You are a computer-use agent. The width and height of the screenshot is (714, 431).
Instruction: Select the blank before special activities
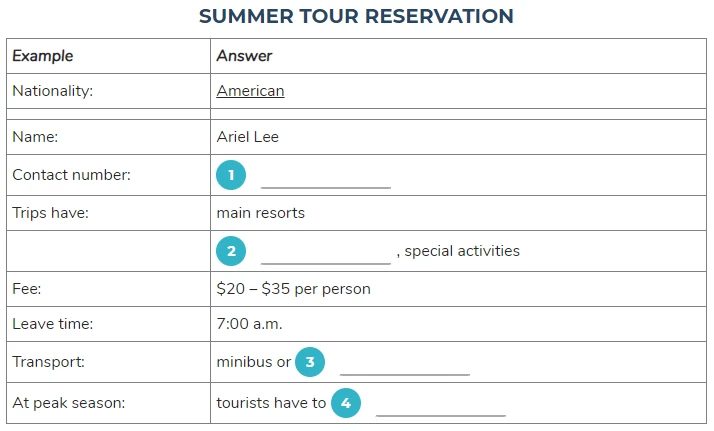pyautogui.click(x=326, y=257)
